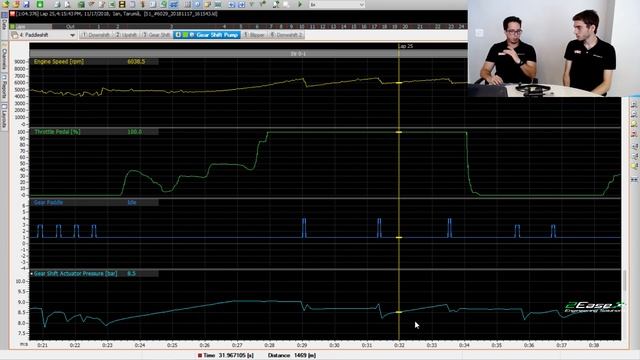The image size is (640, 360).
Task: Click the yellow cursor marker on throttle trace
Action: (x=399, y=132)
